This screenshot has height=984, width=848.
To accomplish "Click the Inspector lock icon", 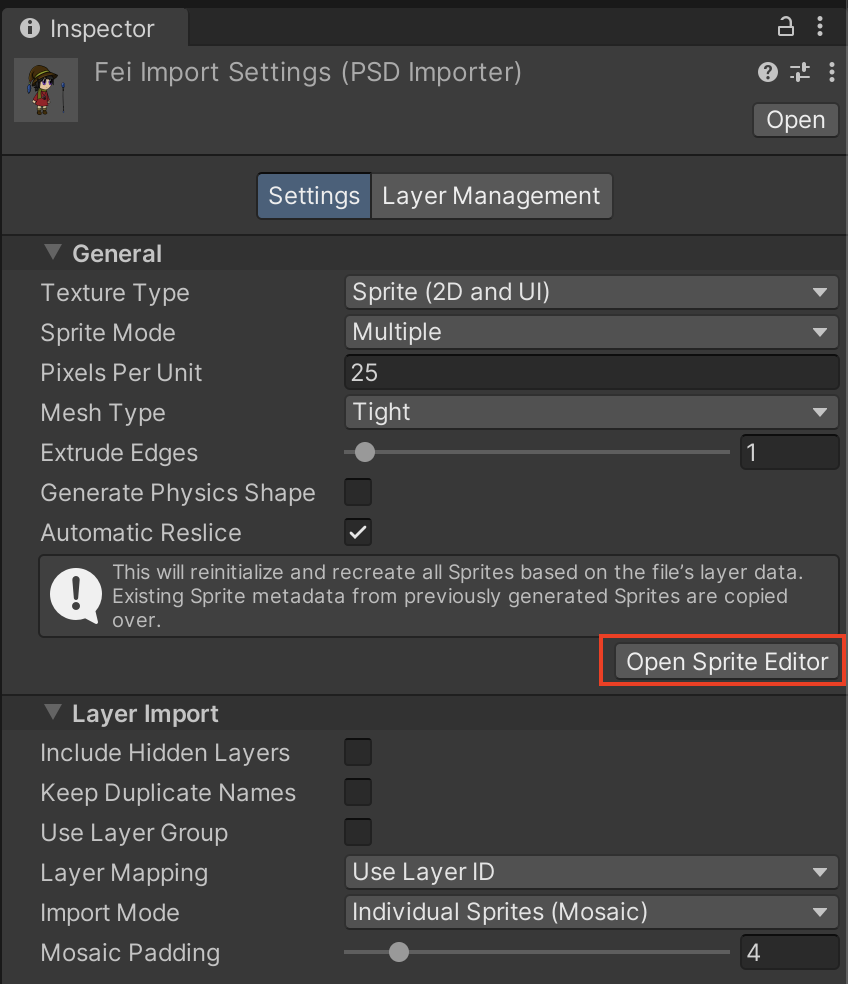I will (786, 27).
